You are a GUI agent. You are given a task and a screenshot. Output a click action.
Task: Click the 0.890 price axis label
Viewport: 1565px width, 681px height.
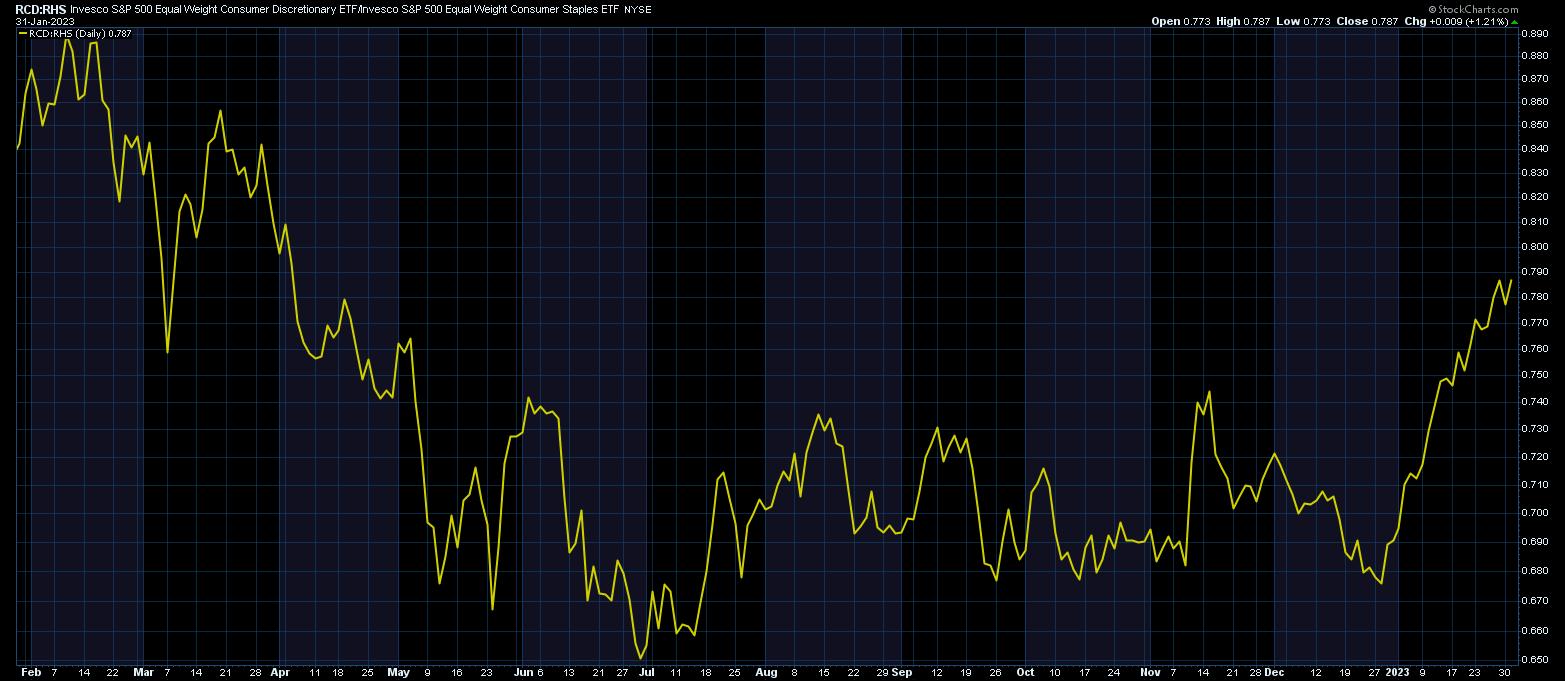click(x=1534, y=33)
